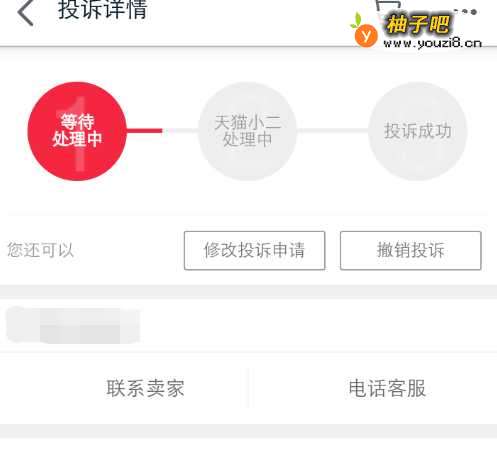Tap the back arrow icon
Viewport: 497px width, 453px height.
tap(25, 13)
